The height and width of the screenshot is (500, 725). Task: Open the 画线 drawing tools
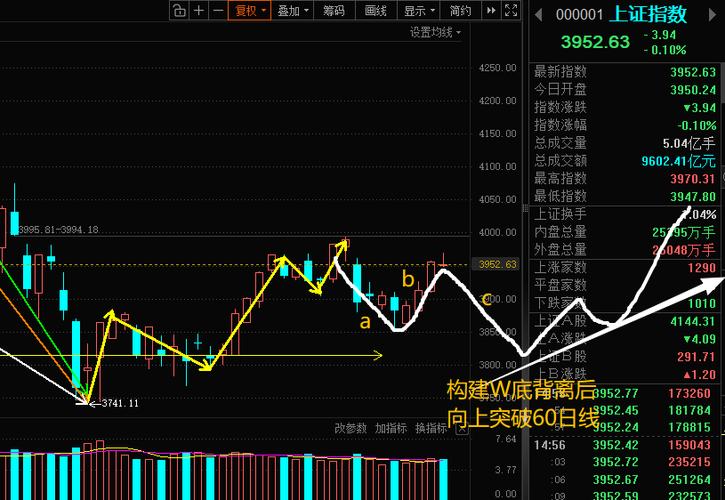(x=376, y=11)
